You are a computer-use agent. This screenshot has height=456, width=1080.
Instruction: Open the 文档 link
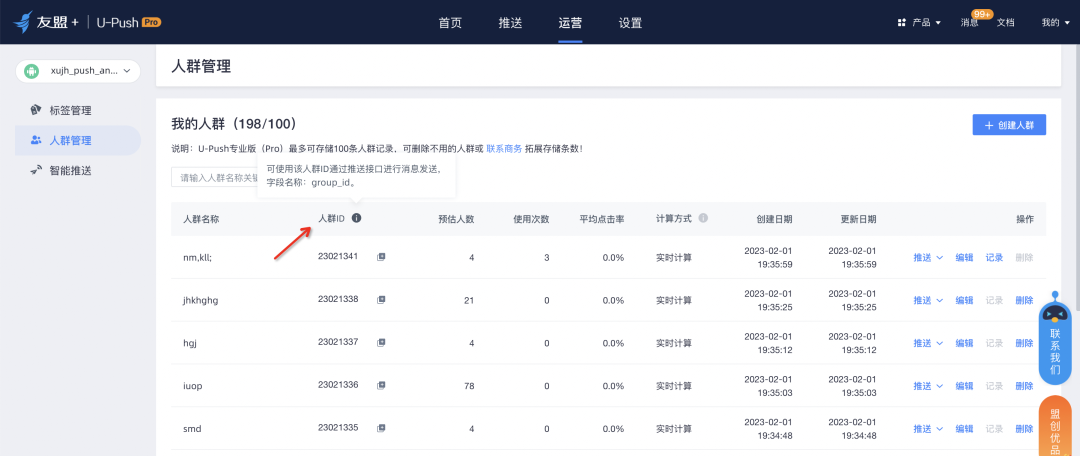(x=1006, y=23)
